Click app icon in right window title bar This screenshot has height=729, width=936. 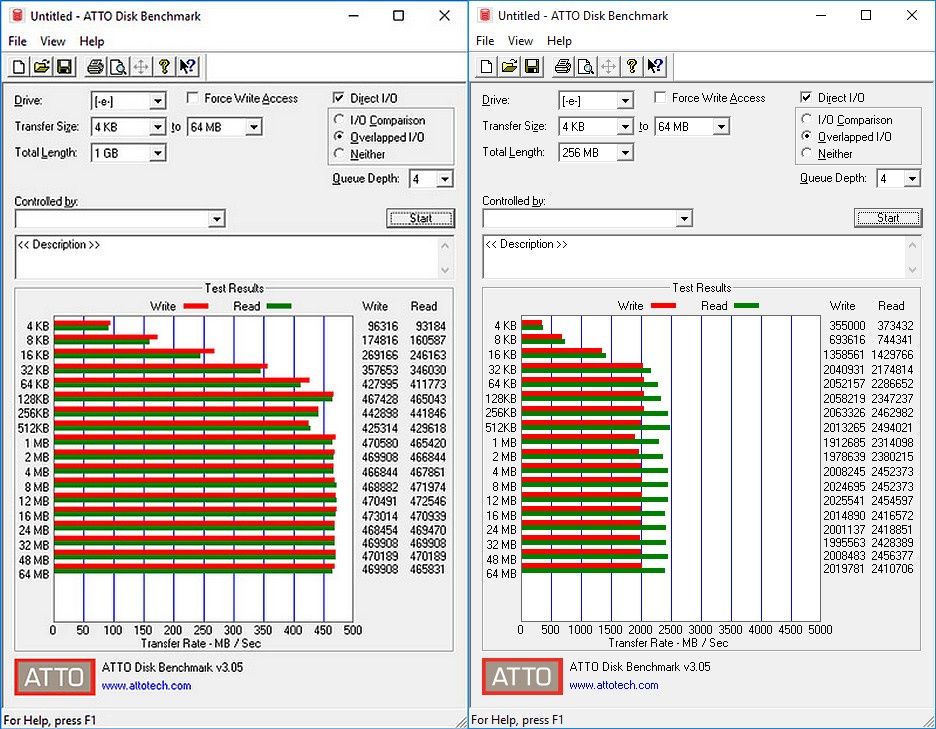click(x=485, y=15)
